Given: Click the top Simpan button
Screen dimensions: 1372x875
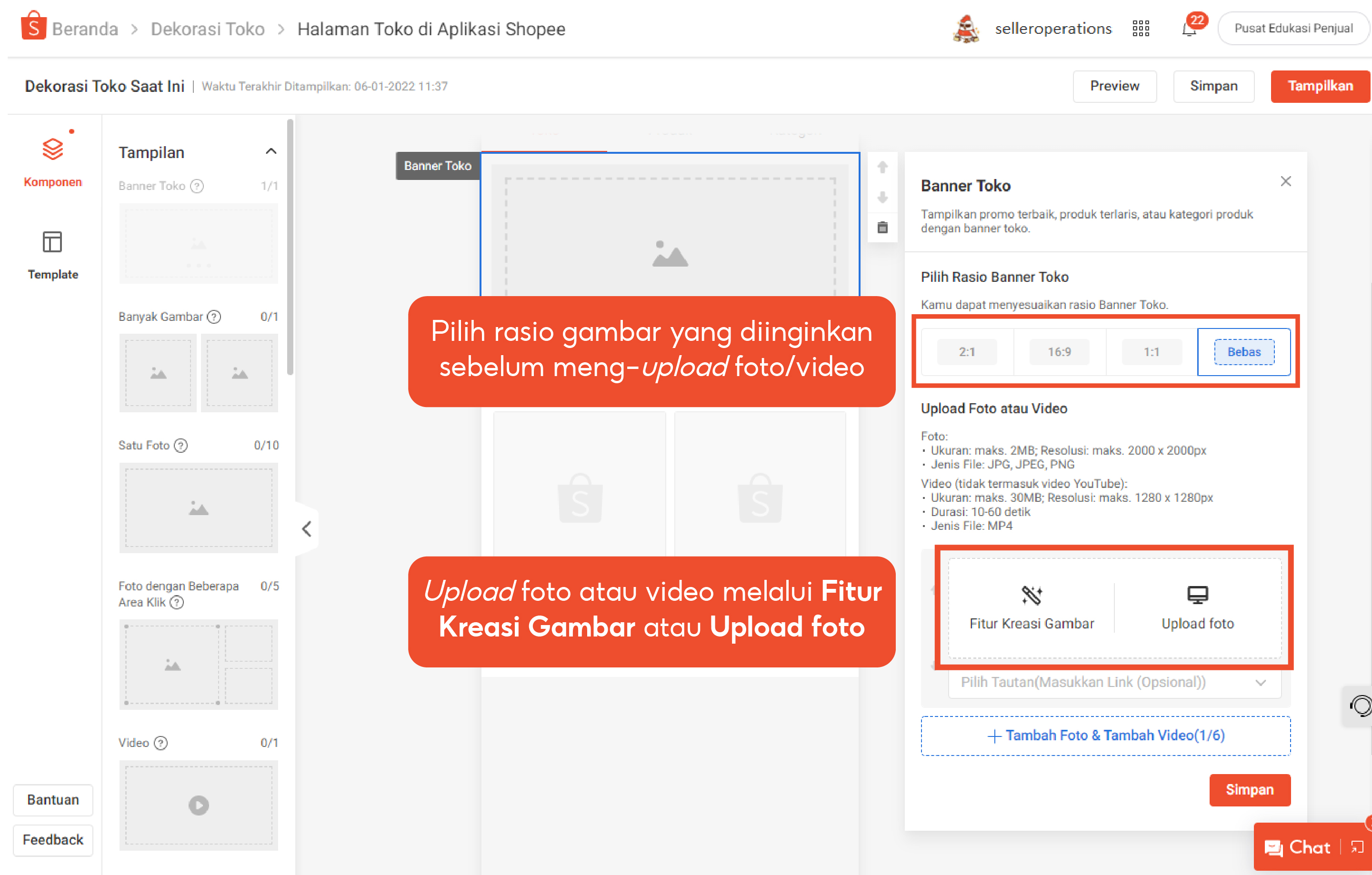Looking at the screenshot, I should (1213, 86).
